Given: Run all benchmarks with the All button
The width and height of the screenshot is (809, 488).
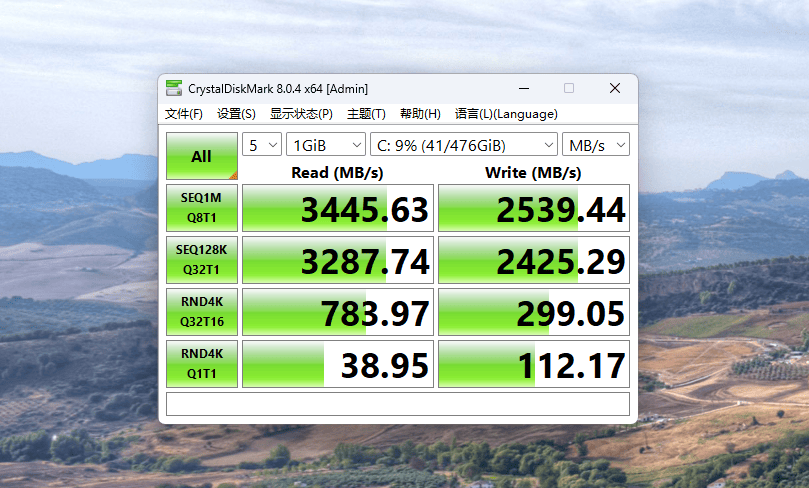Looking at the screenshot, I should pos(202,156).
